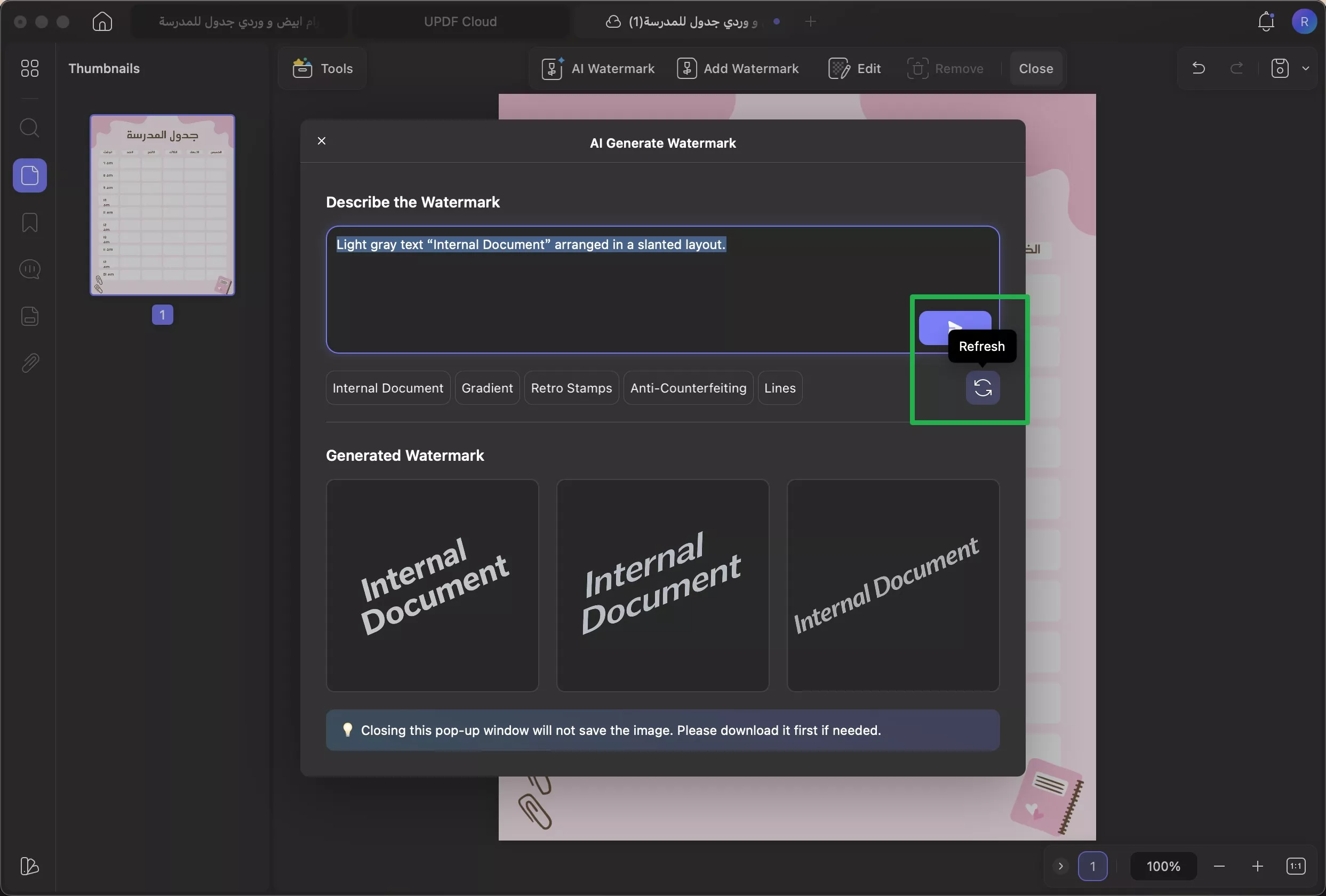
Task: Open the color swatches icon at bottom left
Action: coord(29,866)
